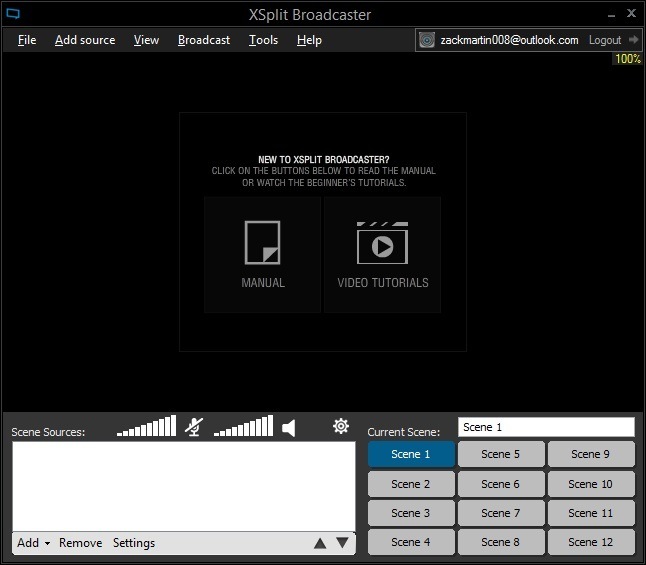Viewport: 646px width, 565px height.
Task: Switch to Scene 11
Action: (x=591, y=513)
